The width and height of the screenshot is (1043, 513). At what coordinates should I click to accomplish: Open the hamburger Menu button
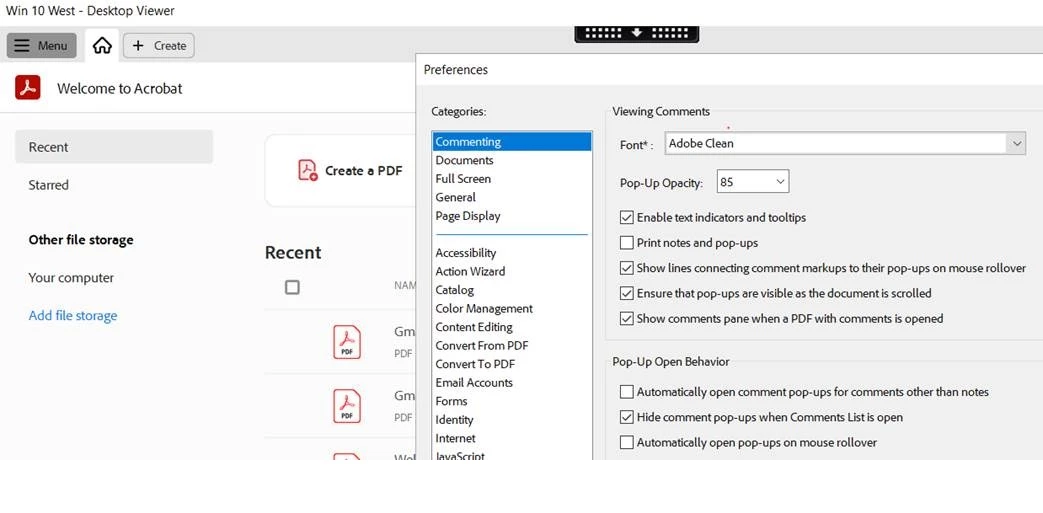tap(41, 45)
